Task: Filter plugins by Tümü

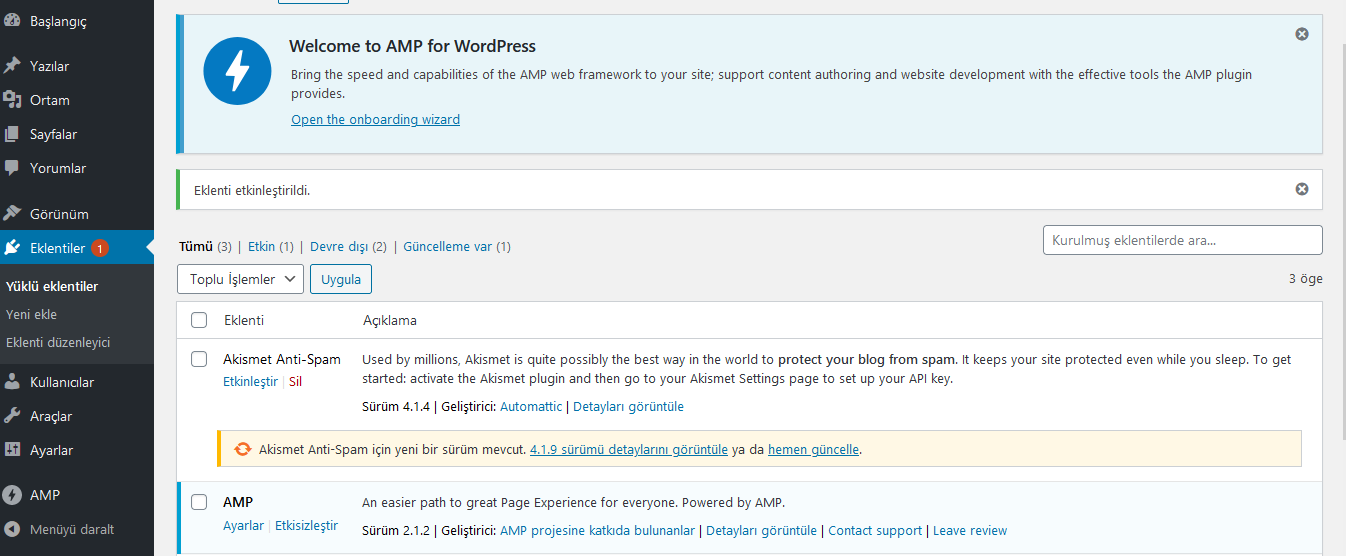Action: (196, 246)
